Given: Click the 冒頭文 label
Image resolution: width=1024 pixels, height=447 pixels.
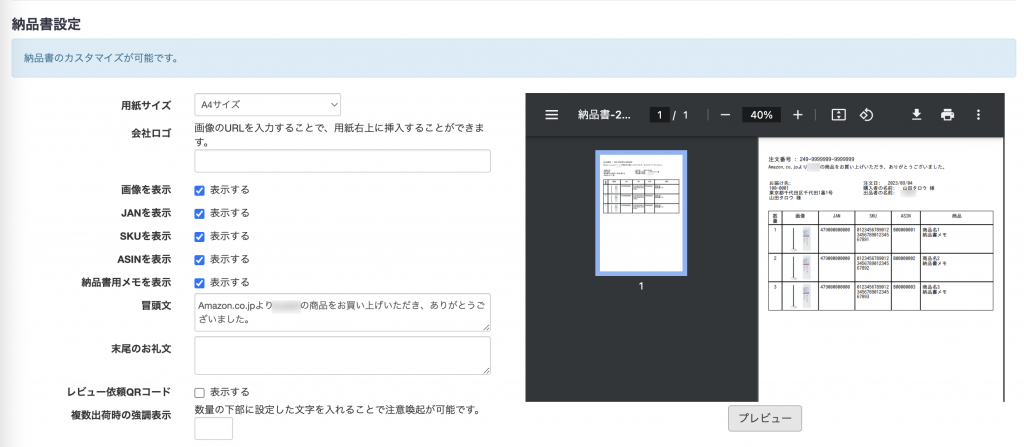Looking at the screenshot, I should 156,306.
